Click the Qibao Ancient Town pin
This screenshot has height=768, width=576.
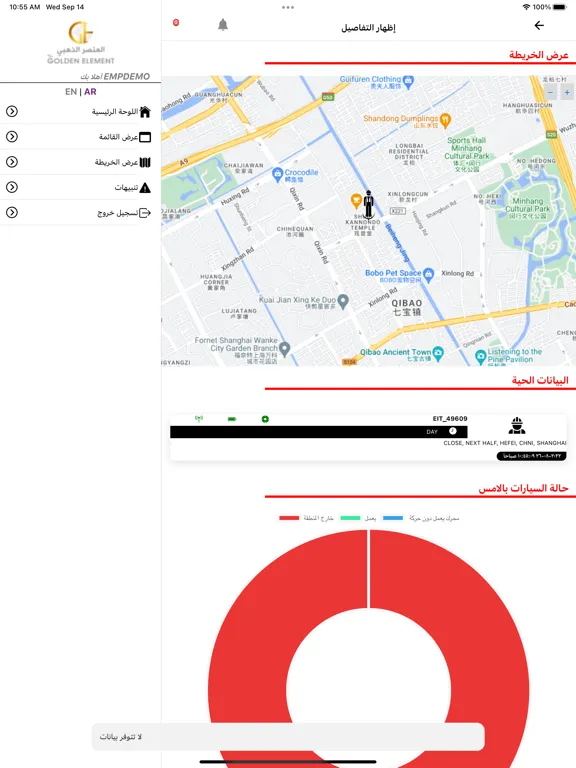click(x=438, y=353)
